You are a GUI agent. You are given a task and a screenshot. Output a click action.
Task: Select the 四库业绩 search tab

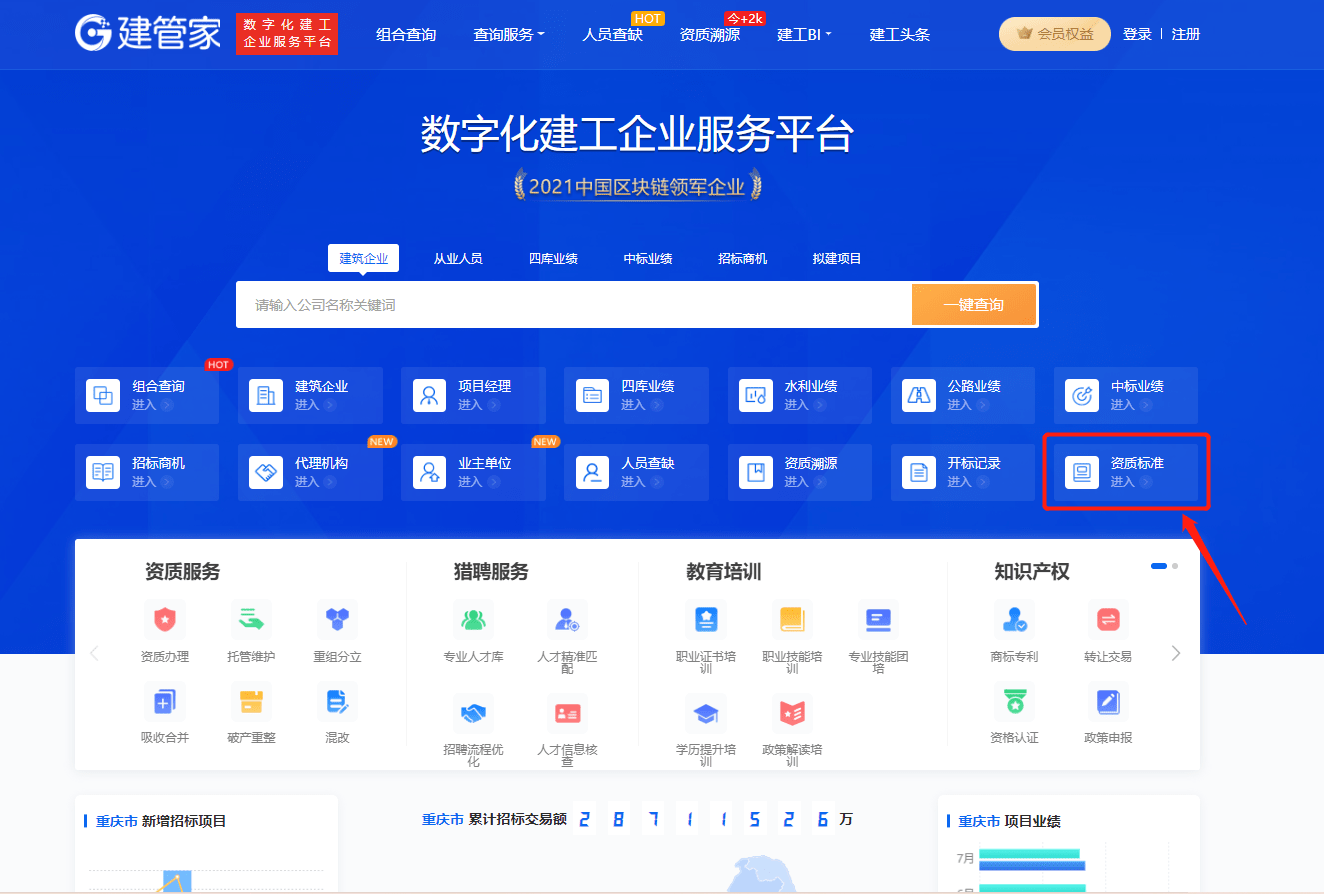point(553,259)
